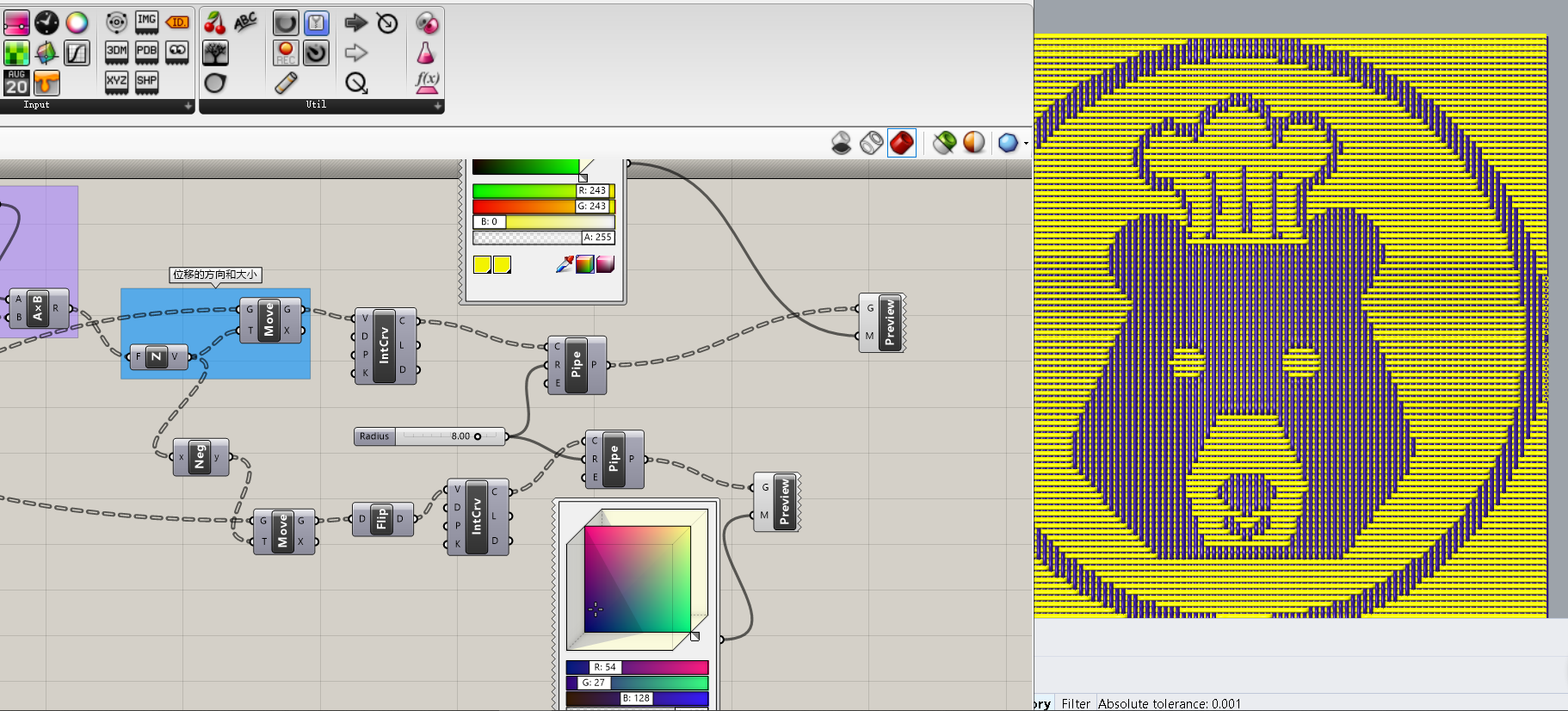Activate the eyedropper colour sampler
This screenshot has height=711, width=1568.
tap(565, 264)
